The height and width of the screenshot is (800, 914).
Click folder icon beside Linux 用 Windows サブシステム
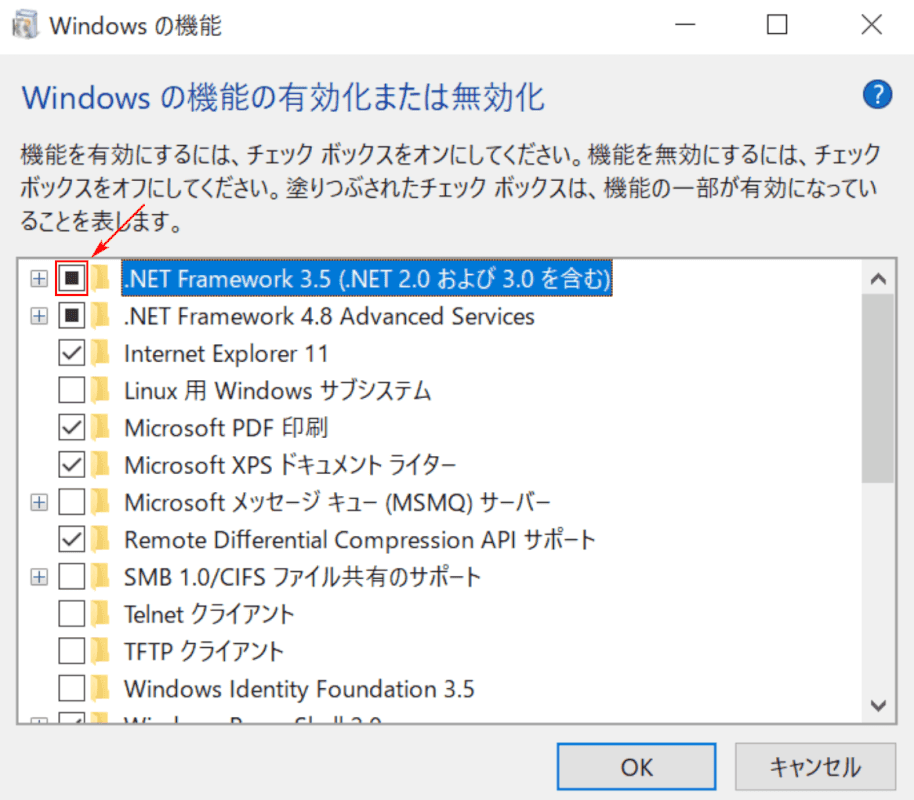(x=101, y=390)
